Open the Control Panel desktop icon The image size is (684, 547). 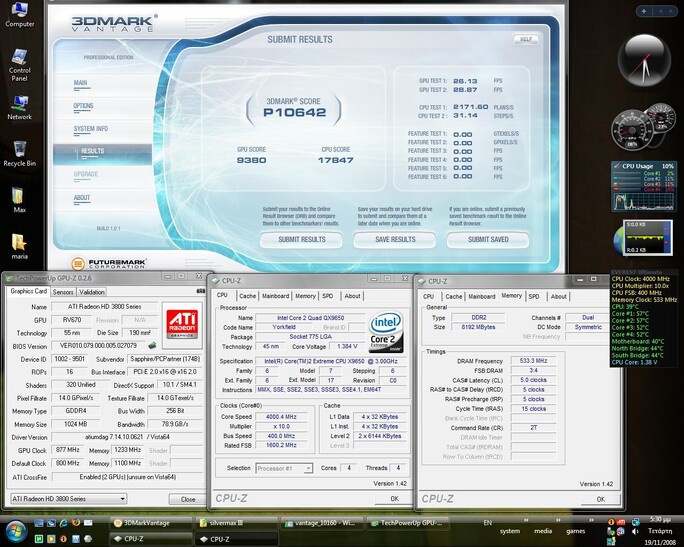[19, 65]
